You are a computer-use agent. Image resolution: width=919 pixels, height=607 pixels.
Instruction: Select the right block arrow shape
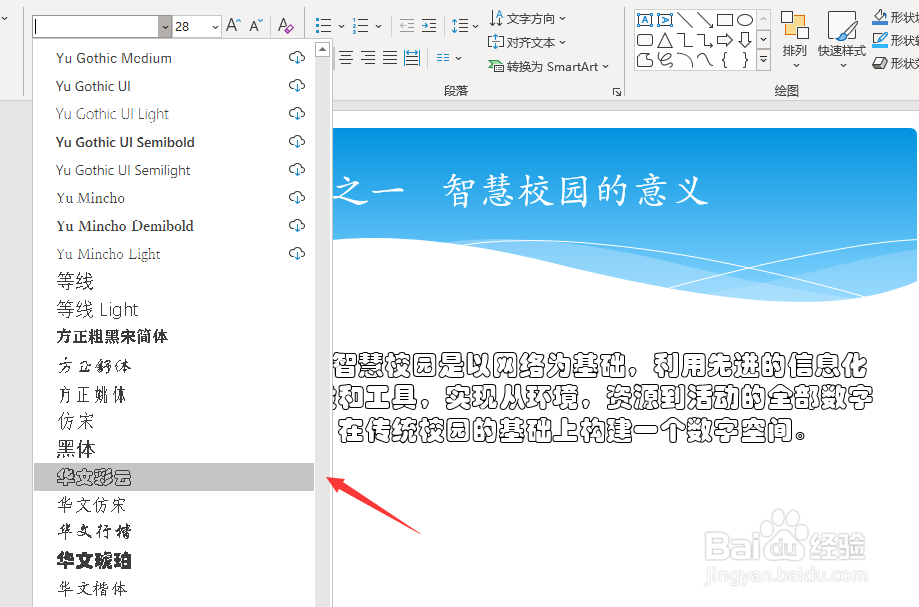[725, 40]
